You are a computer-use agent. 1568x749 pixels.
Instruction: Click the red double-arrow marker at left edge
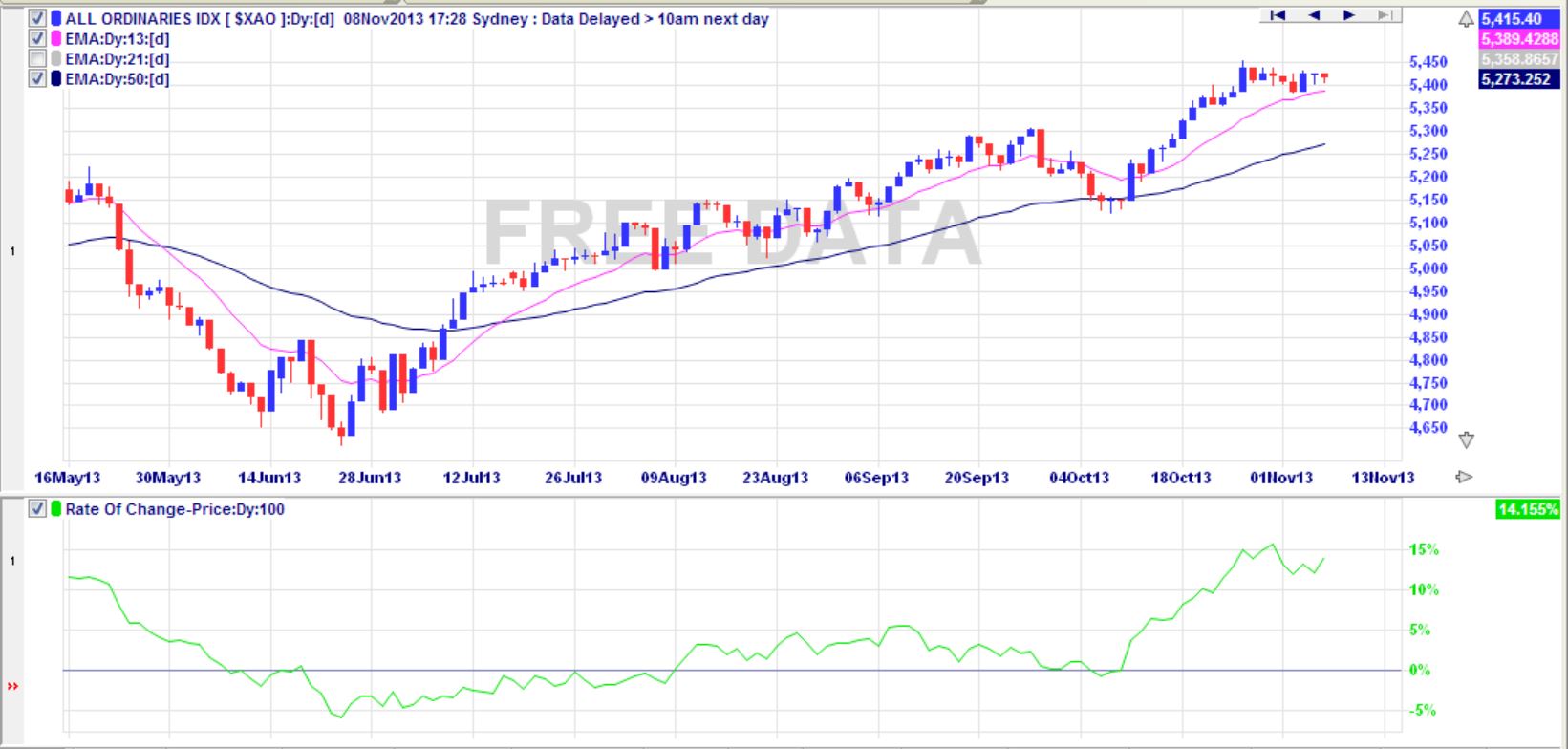coord(12,686)
